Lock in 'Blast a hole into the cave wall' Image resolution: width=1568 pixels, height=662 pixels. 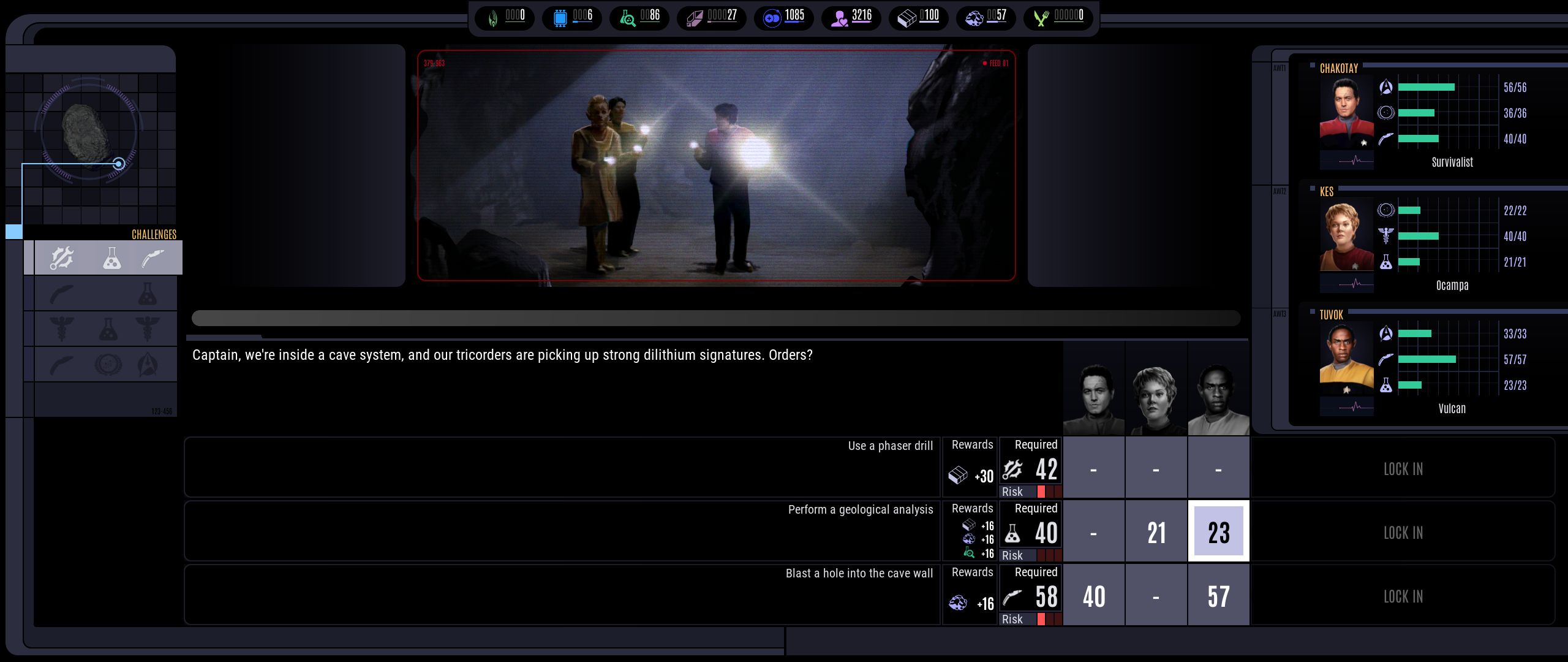click(x=1403, y=596)
